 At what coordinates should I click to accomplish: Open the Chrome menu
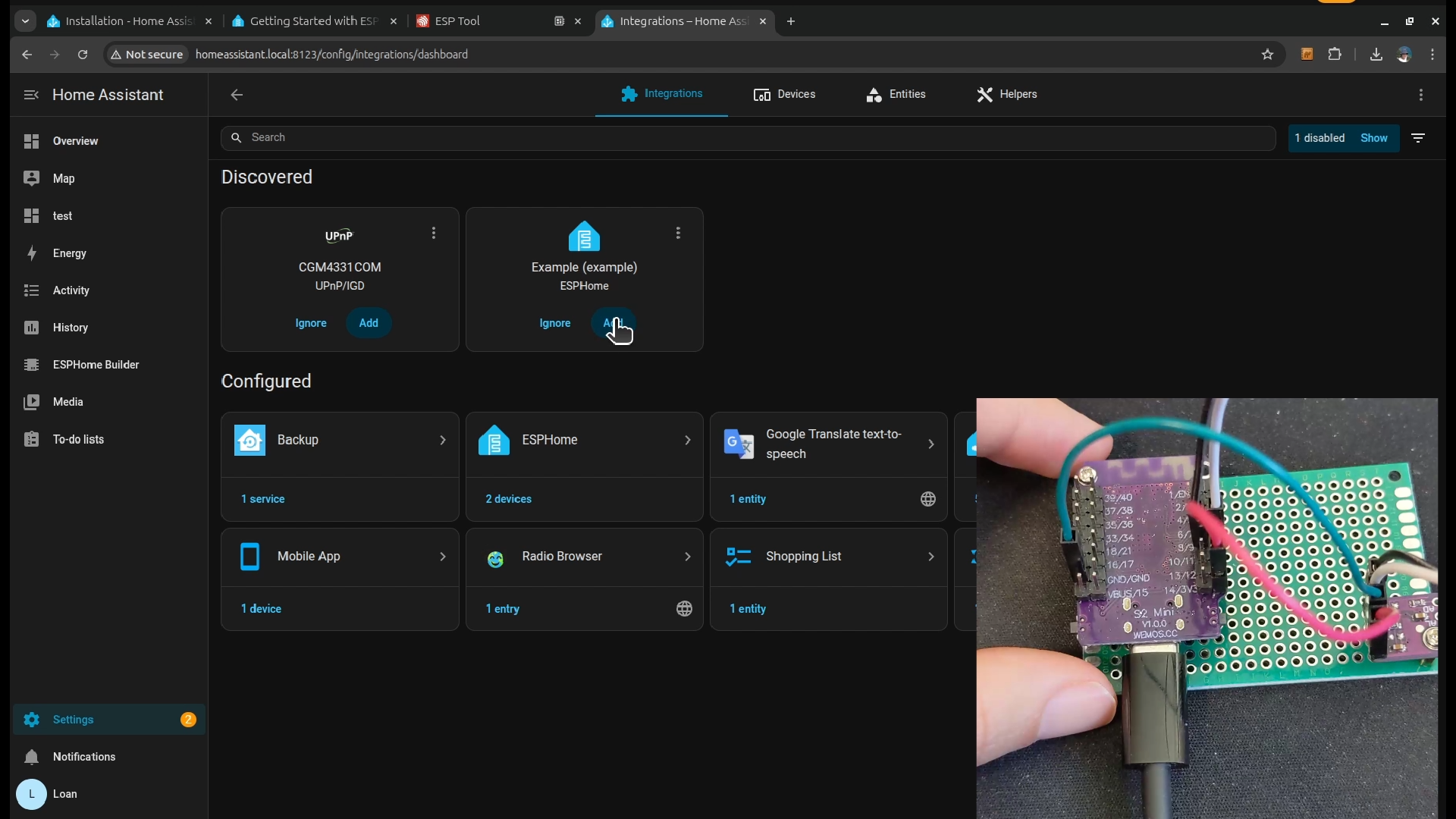tap(1432, 55)
